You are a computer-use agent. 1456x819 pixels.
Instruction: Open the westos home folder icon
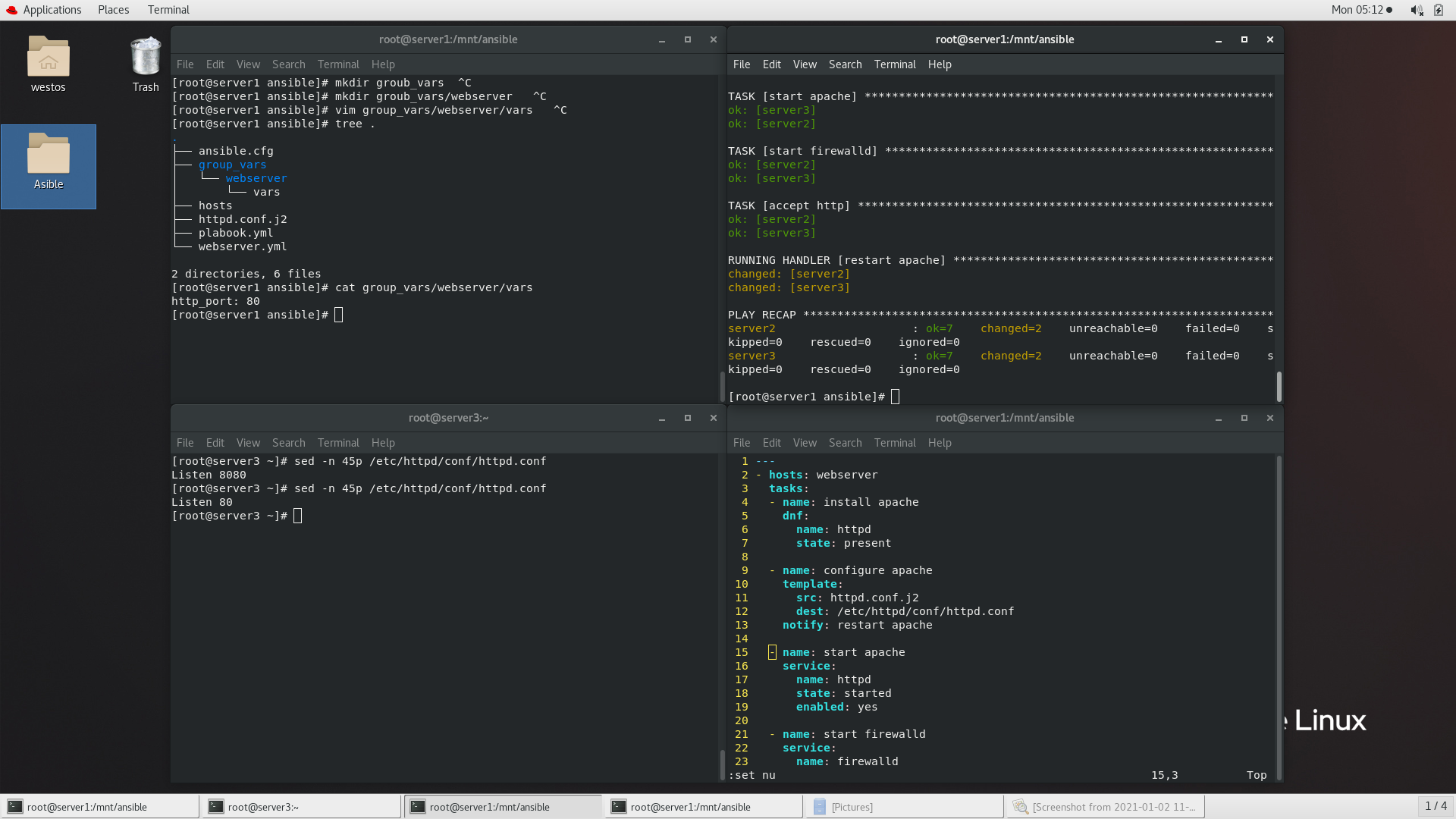[x=48, y=57]
